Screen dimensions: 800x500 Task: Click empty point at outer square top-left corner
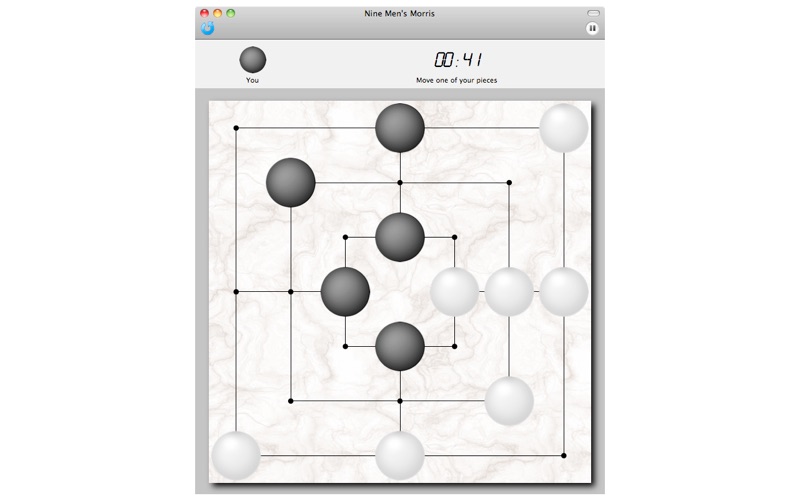(x=236, y=128)
